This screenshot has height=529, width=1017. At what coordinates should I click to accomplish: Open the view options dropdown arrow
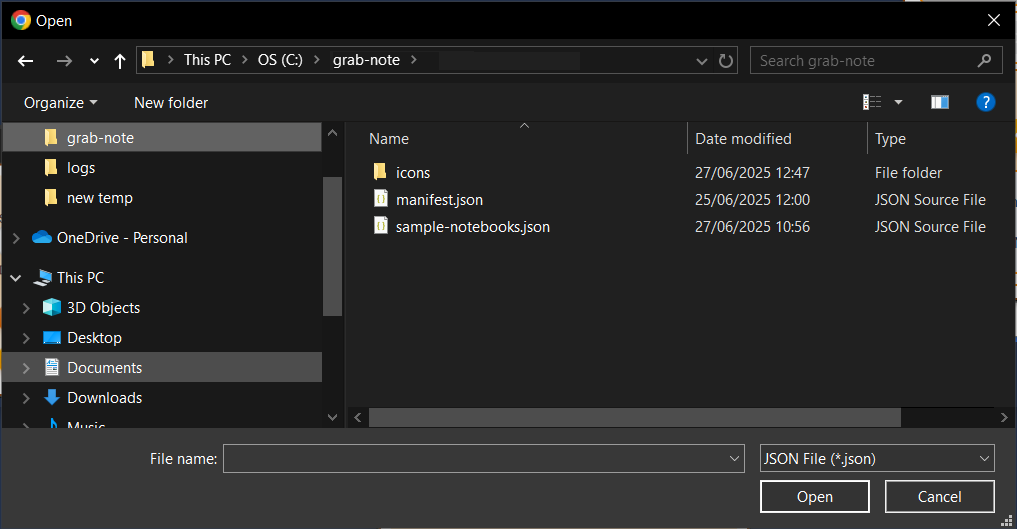[898, 102]
